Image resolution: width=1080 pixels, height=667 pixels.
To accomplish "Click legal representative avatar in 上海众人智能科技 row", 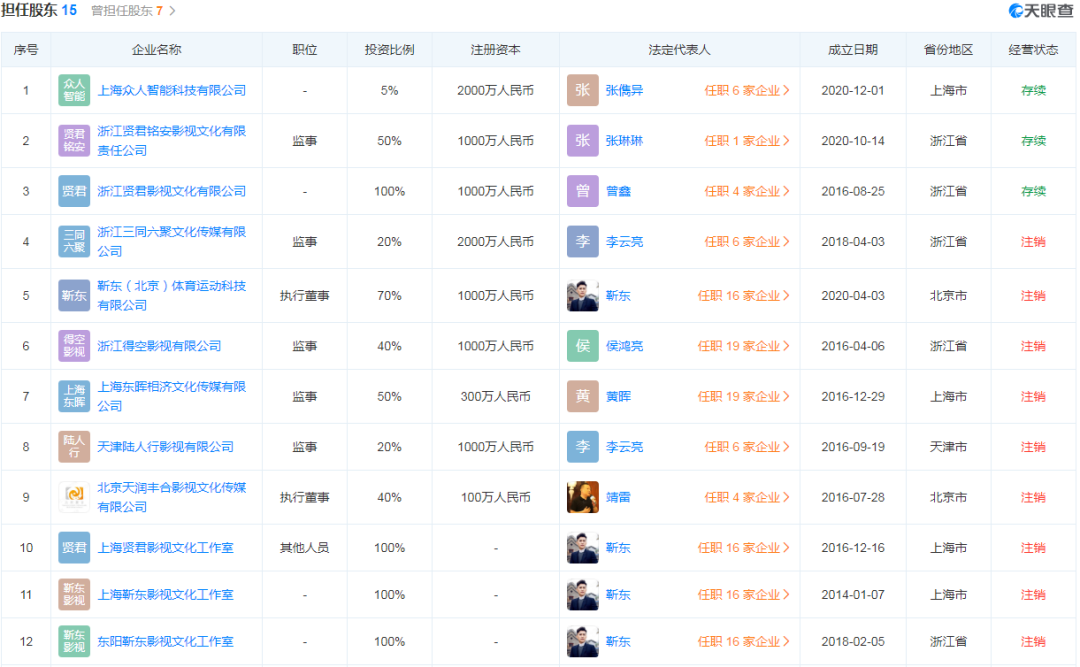I will [583, 90].
